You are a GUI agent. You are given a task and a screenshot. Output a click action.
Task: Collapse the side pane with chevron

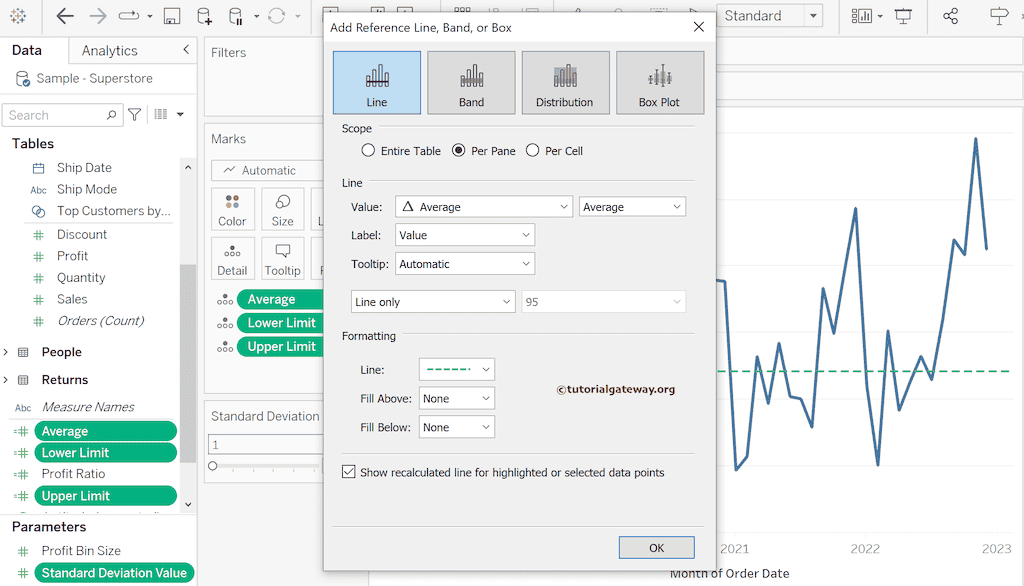(186, 50)
